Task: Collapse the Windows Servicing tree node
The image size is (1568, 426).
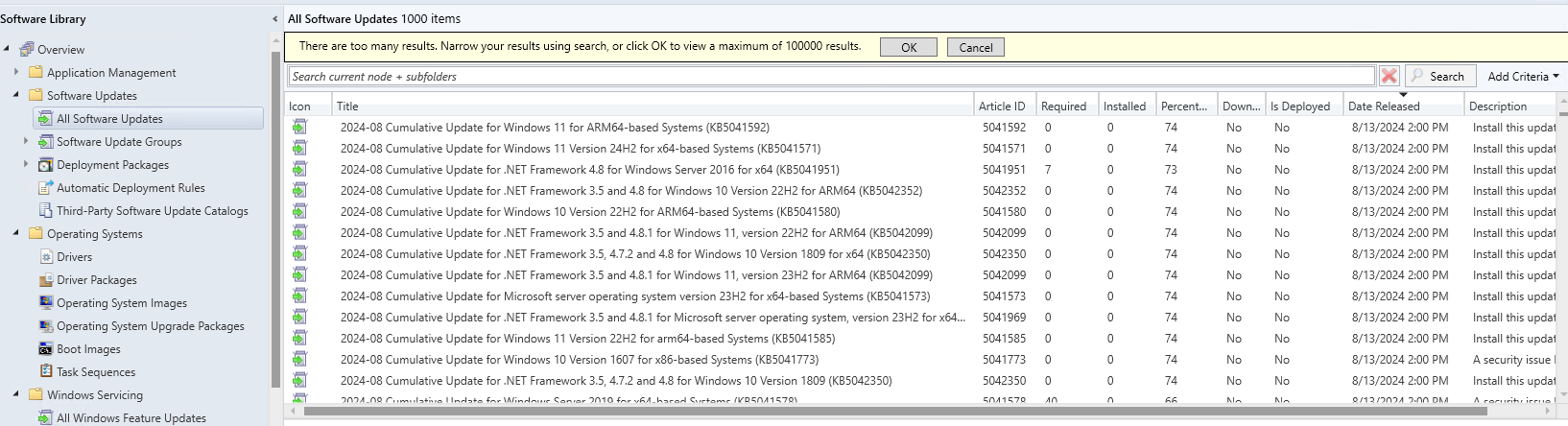Action: pos(16,394)
